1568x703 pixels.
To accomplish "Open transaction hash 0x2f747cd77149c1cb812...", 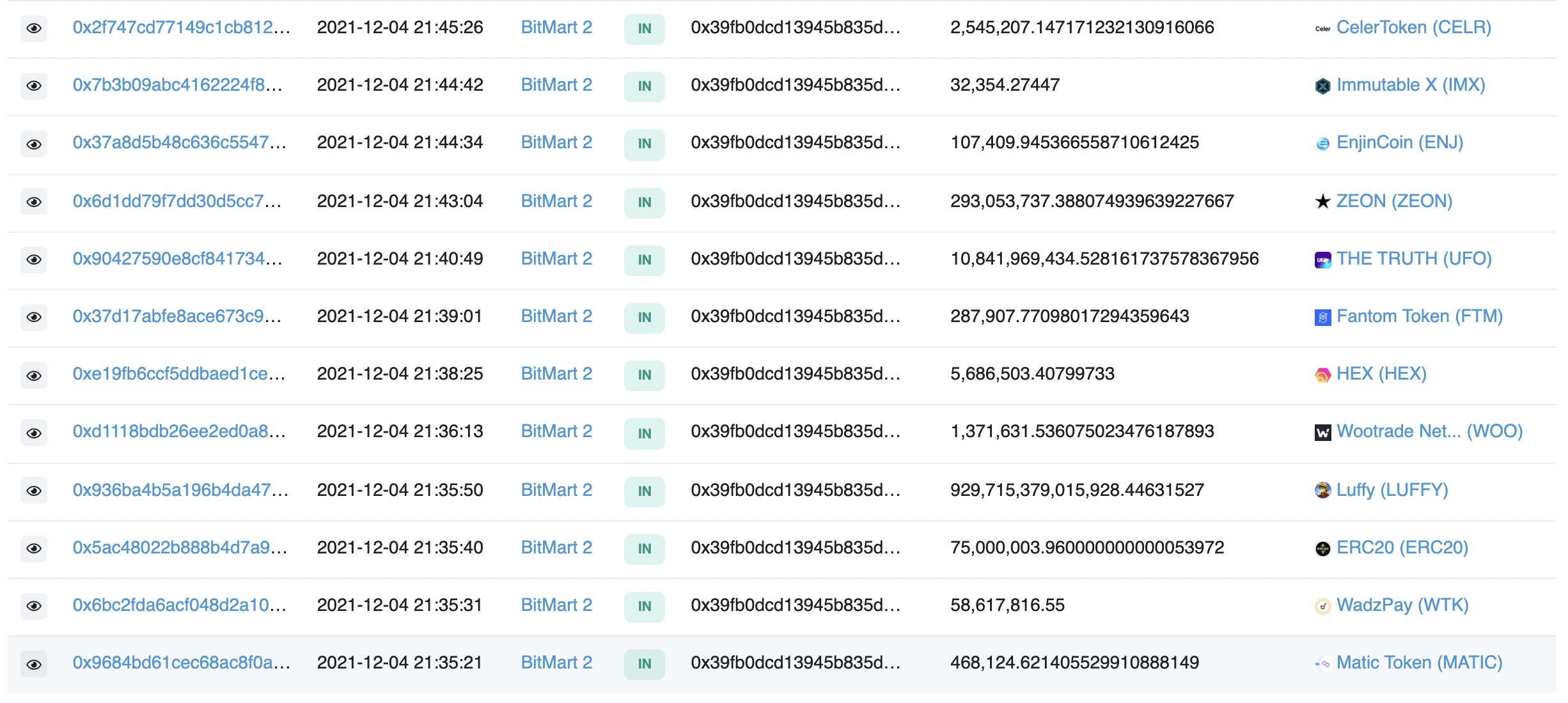I will (182, 27).
